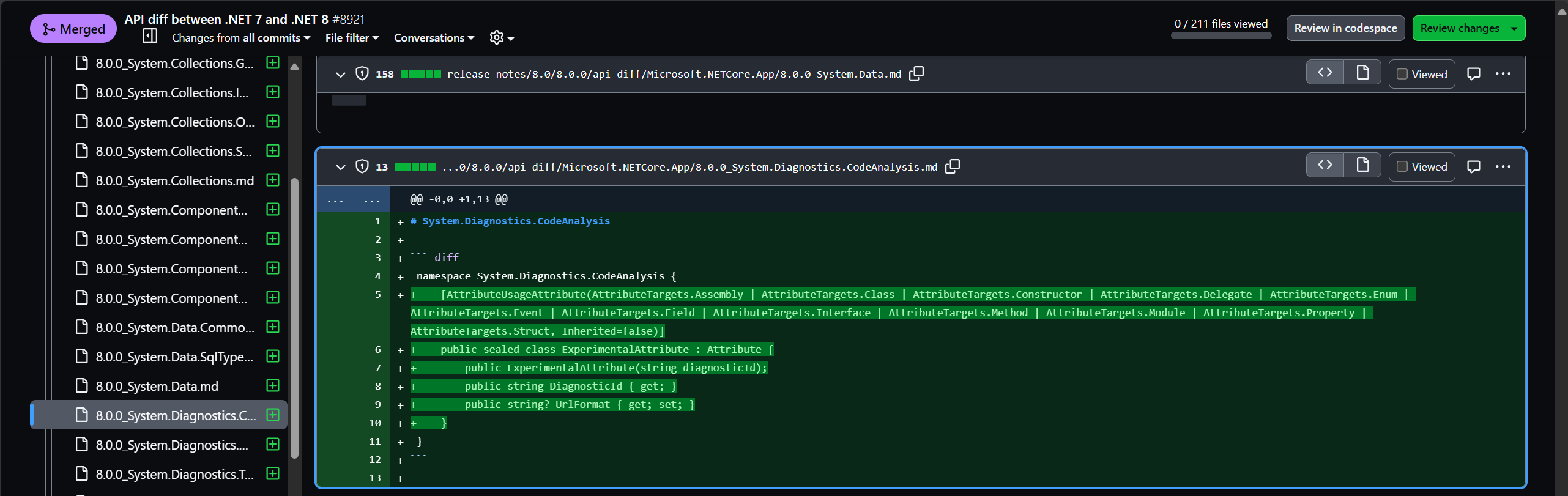
Task: Click added-file icon beside 8.0.0_System.Data.md
Action: 273,385
